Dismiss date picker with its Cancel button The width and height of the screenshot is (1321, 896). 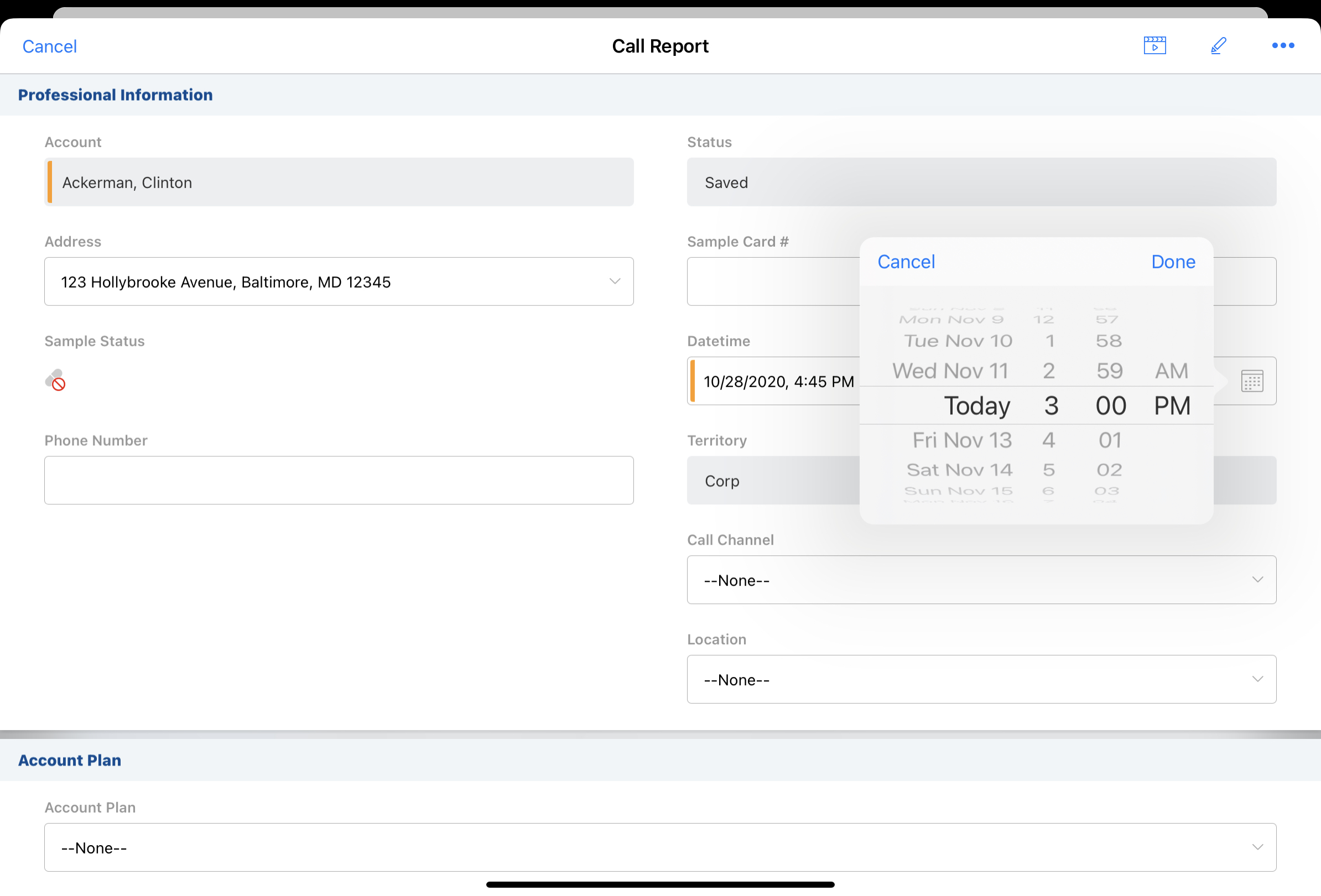906,262
